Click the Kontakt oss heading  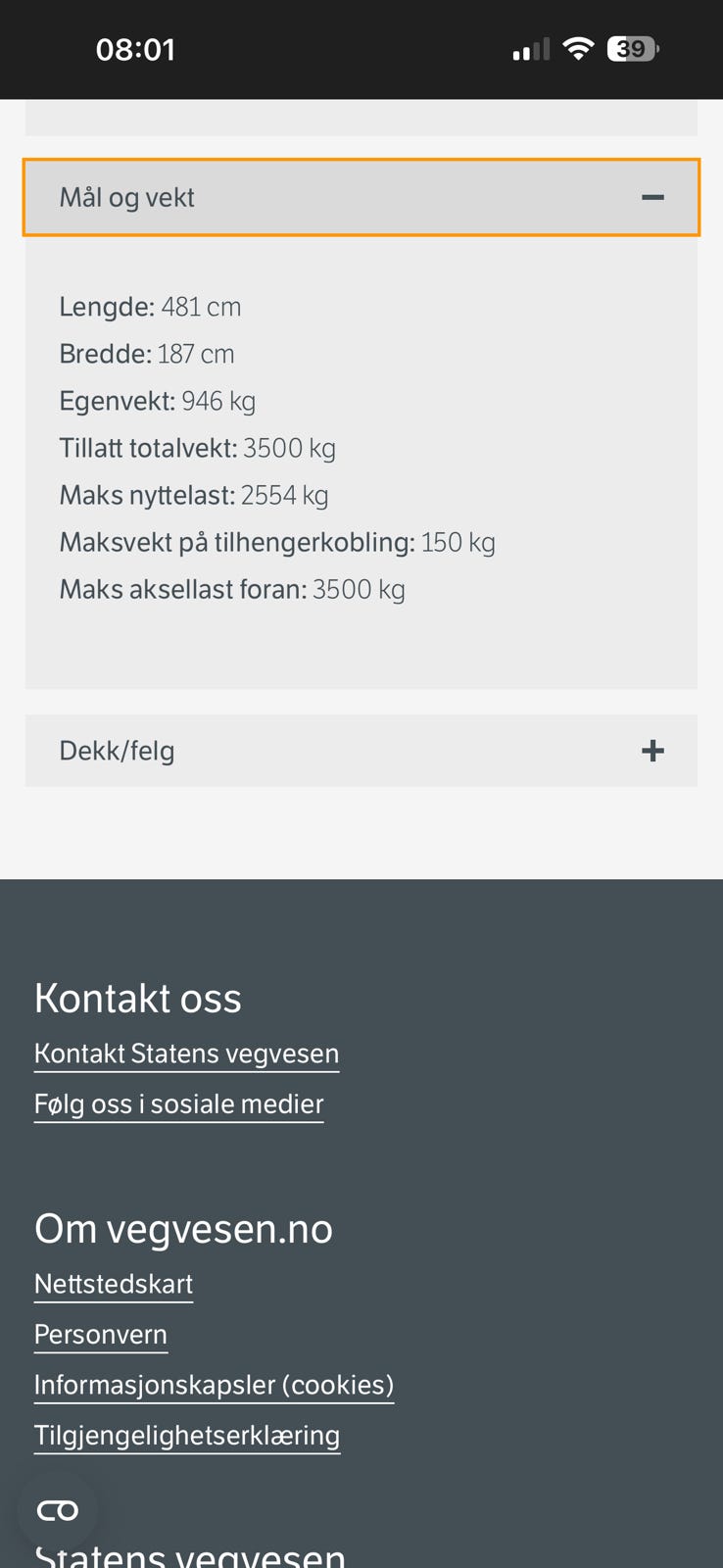pos(138,998)
